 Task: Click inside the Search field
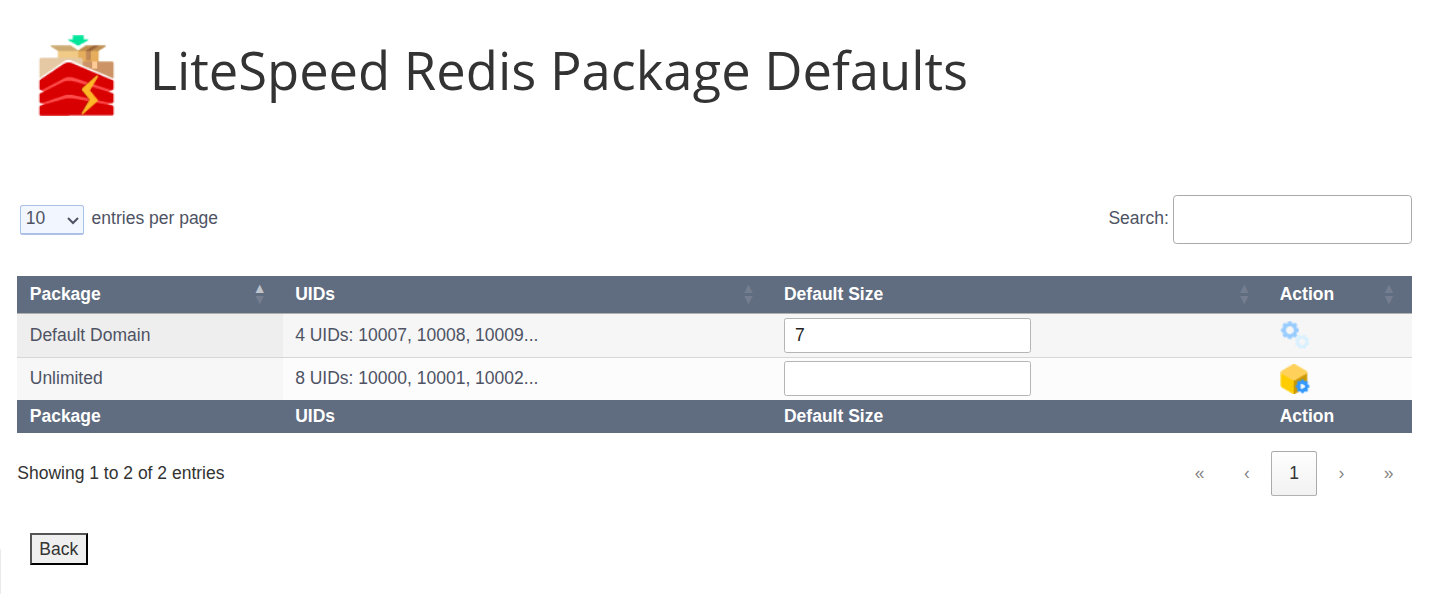tap(1291, 219)
